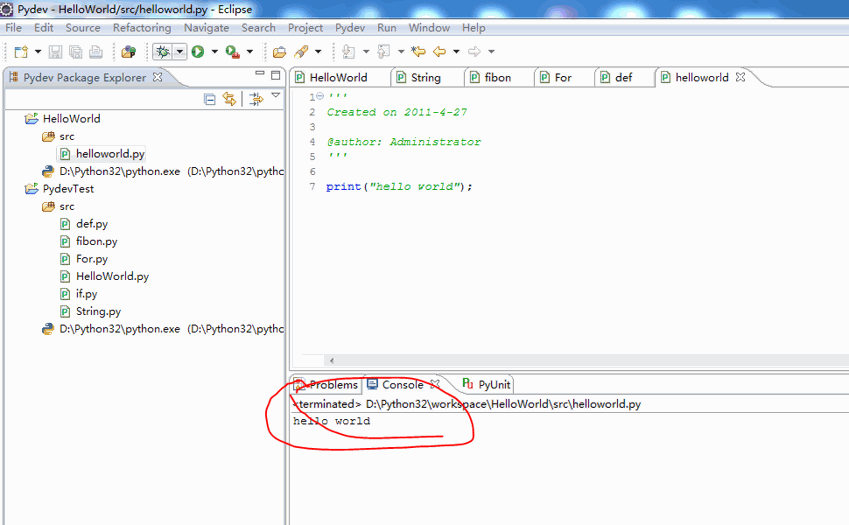Open the Previous Annotation dropdown arrow
The height and width of the screenshot is (525, 849).
(x=401, y=52)
